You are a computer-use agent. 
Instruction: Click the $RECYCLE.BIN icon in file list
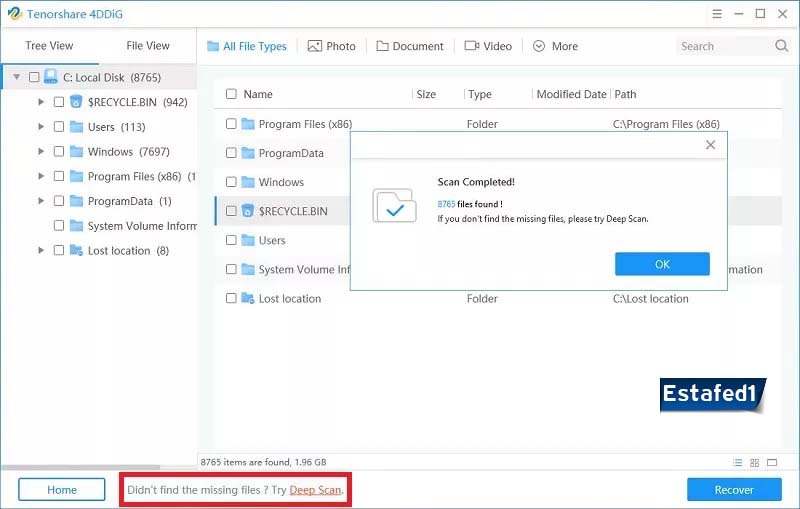246,211
